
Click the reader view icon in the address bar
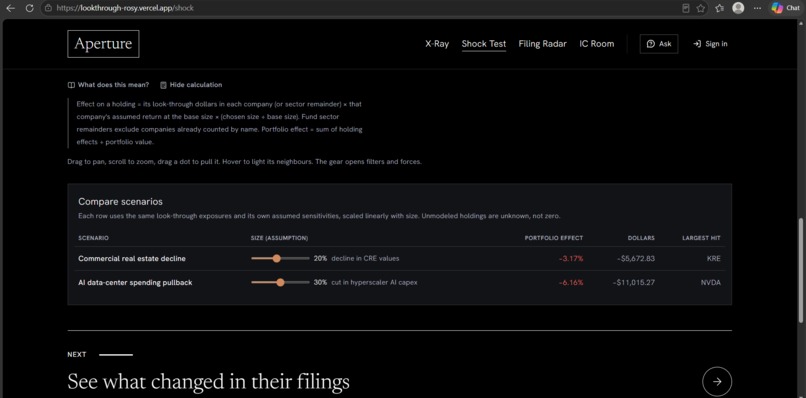coord(685,8)
